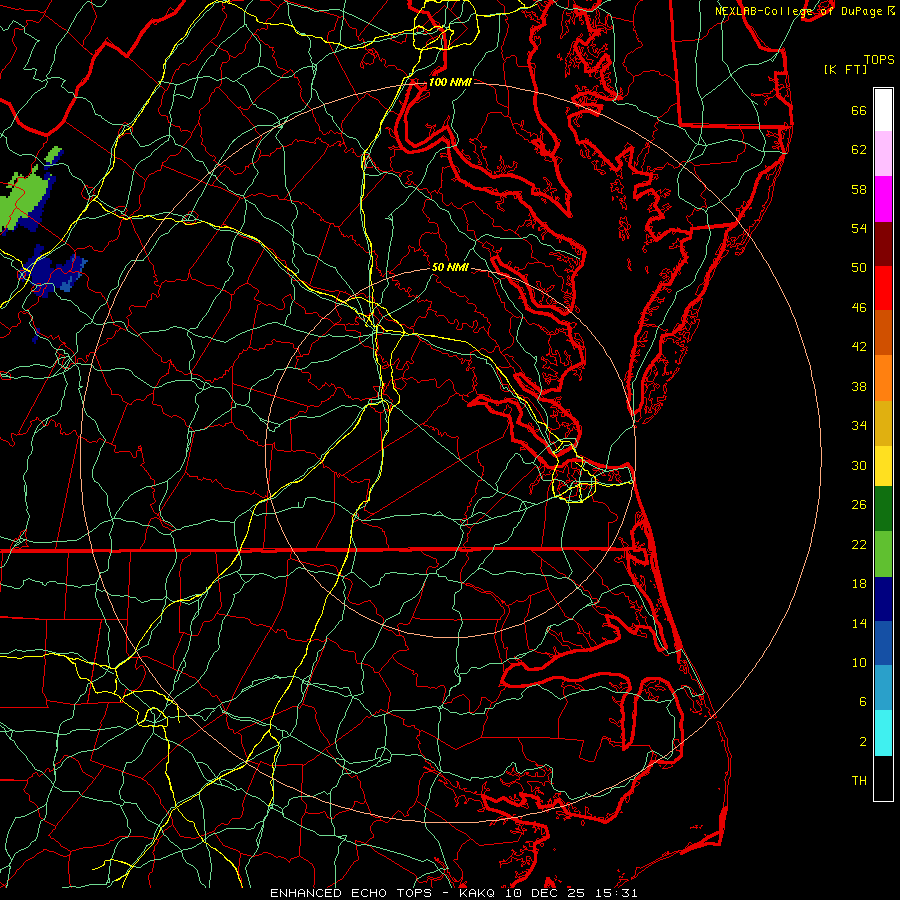This screenshot has height=900, width=900.
Task: Click the "TH" threshold label
Action: pos(859,781)
